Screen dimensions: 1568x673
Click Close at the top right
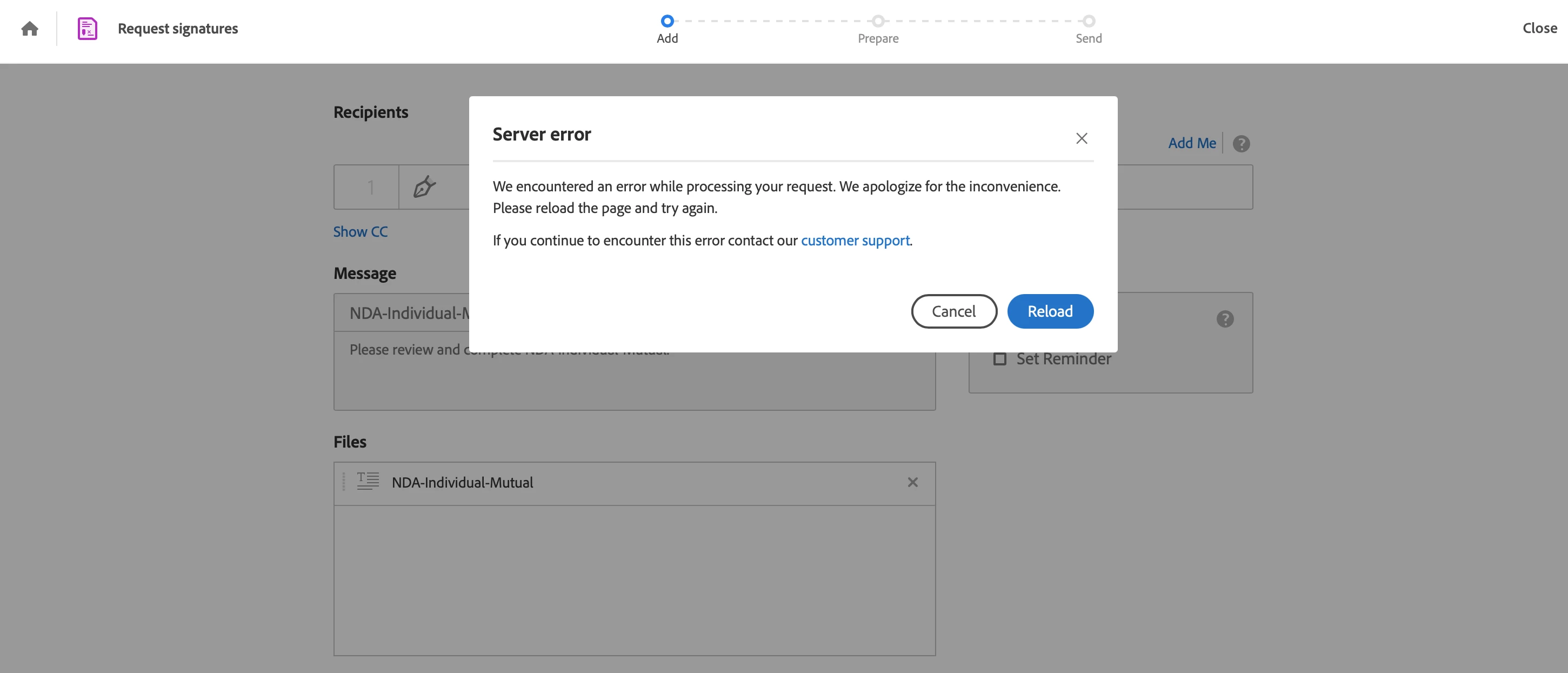(x=1539, y=28)
